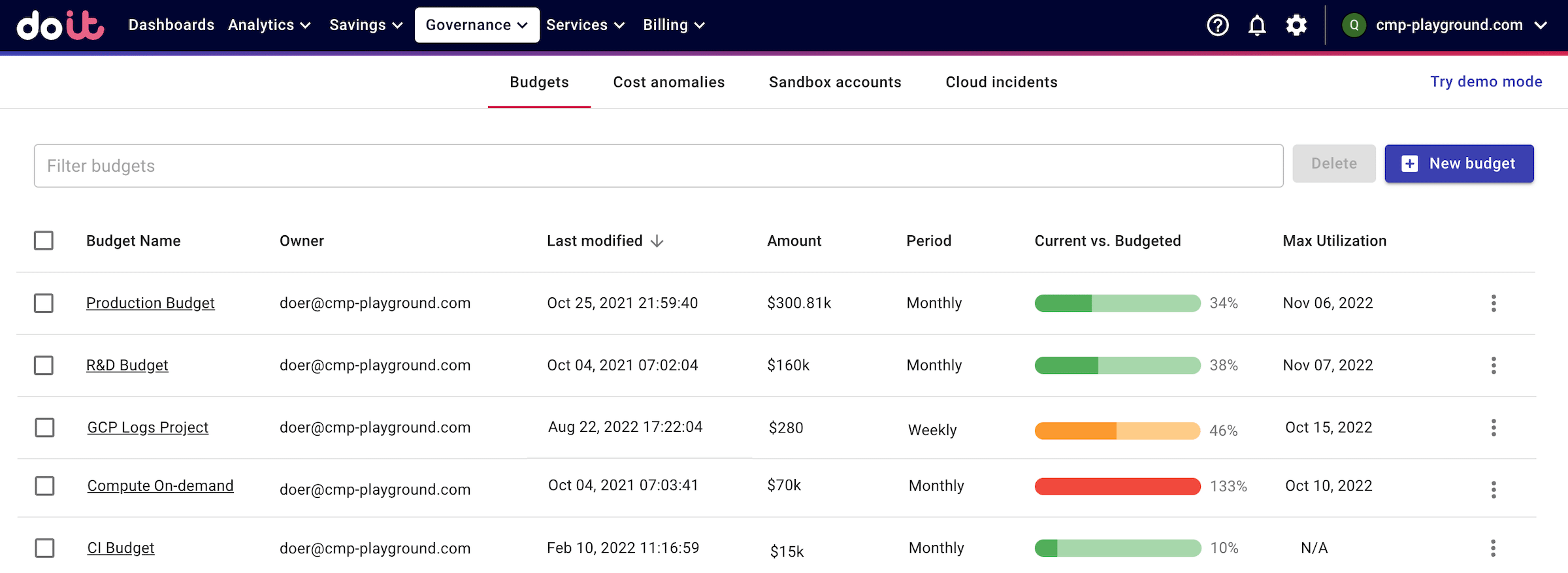Open the Production Budget link
This screenshot has width=1568, height=573.
click(150, 303)
